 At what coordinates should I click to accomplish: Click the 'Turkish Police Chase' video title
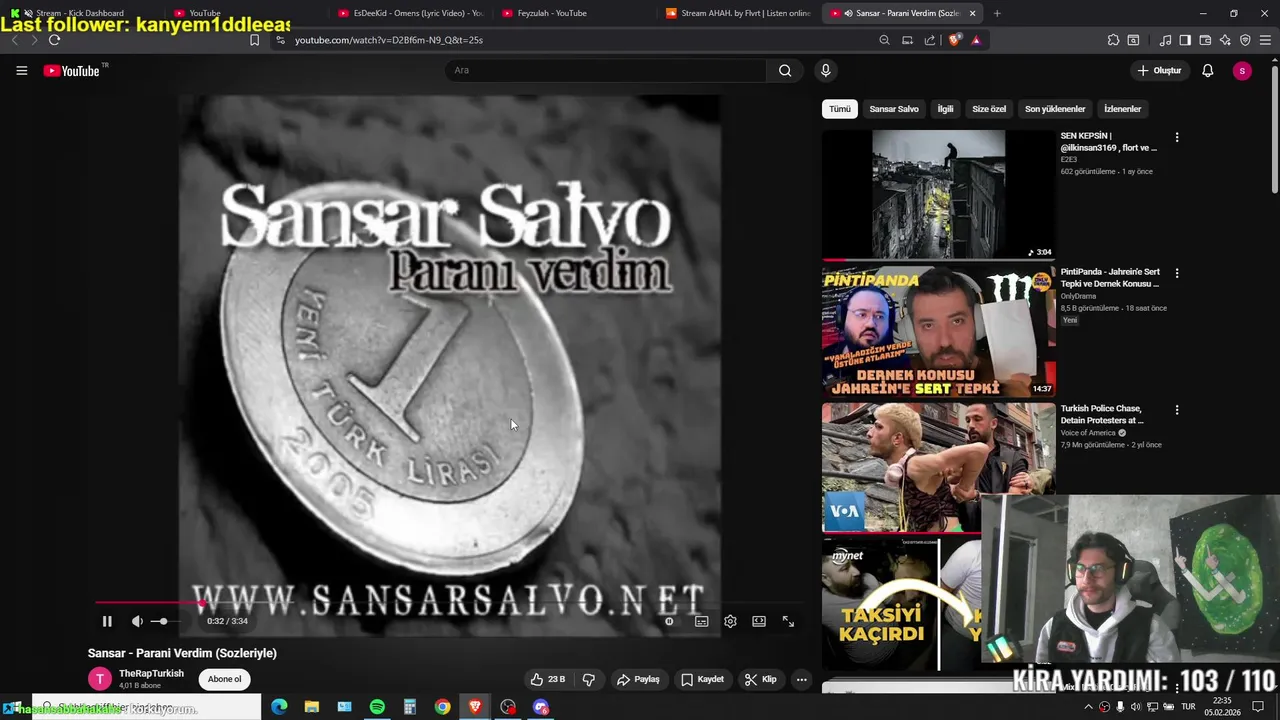[1102, 414]
